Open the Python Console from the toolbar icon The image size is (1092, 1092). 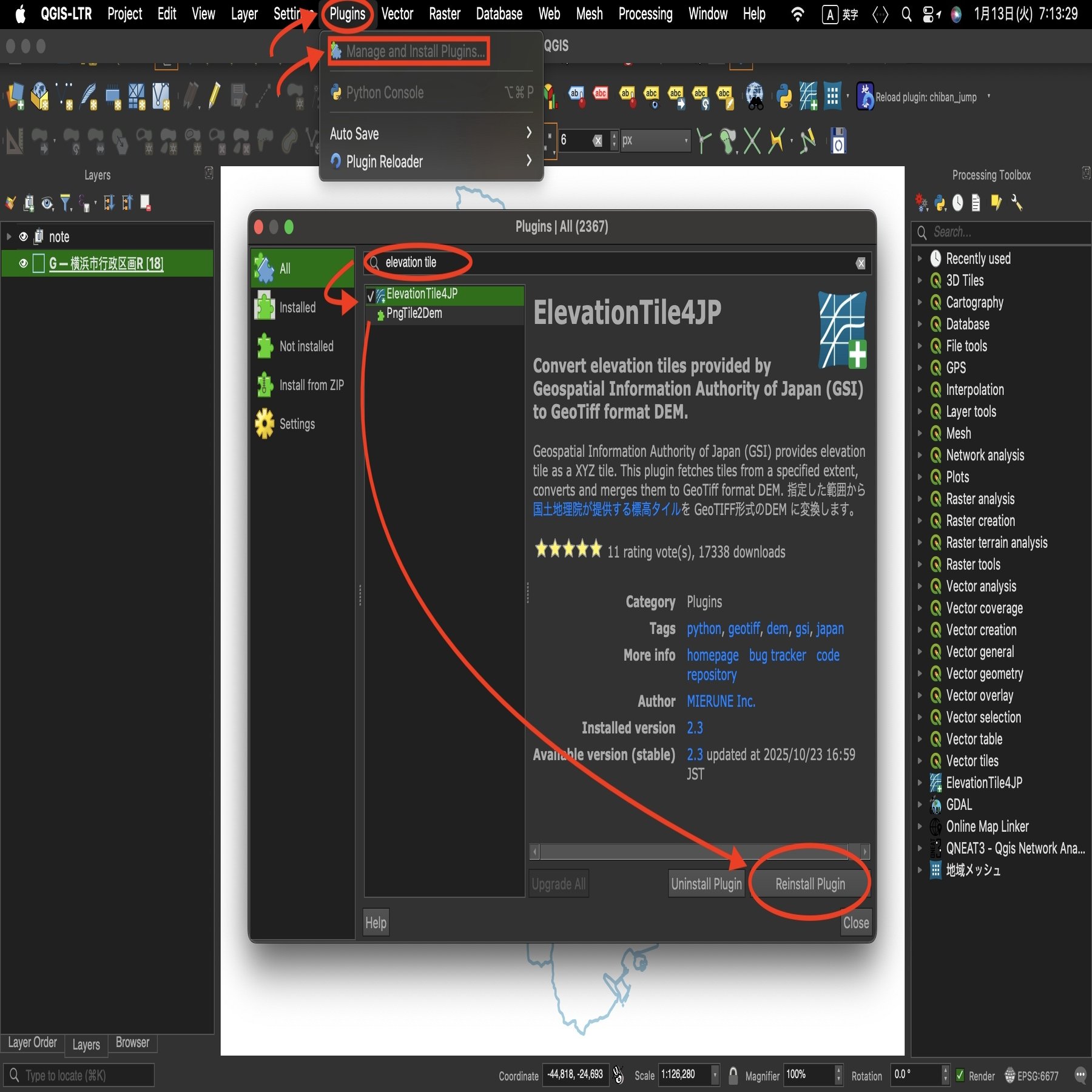coord(784,96)
